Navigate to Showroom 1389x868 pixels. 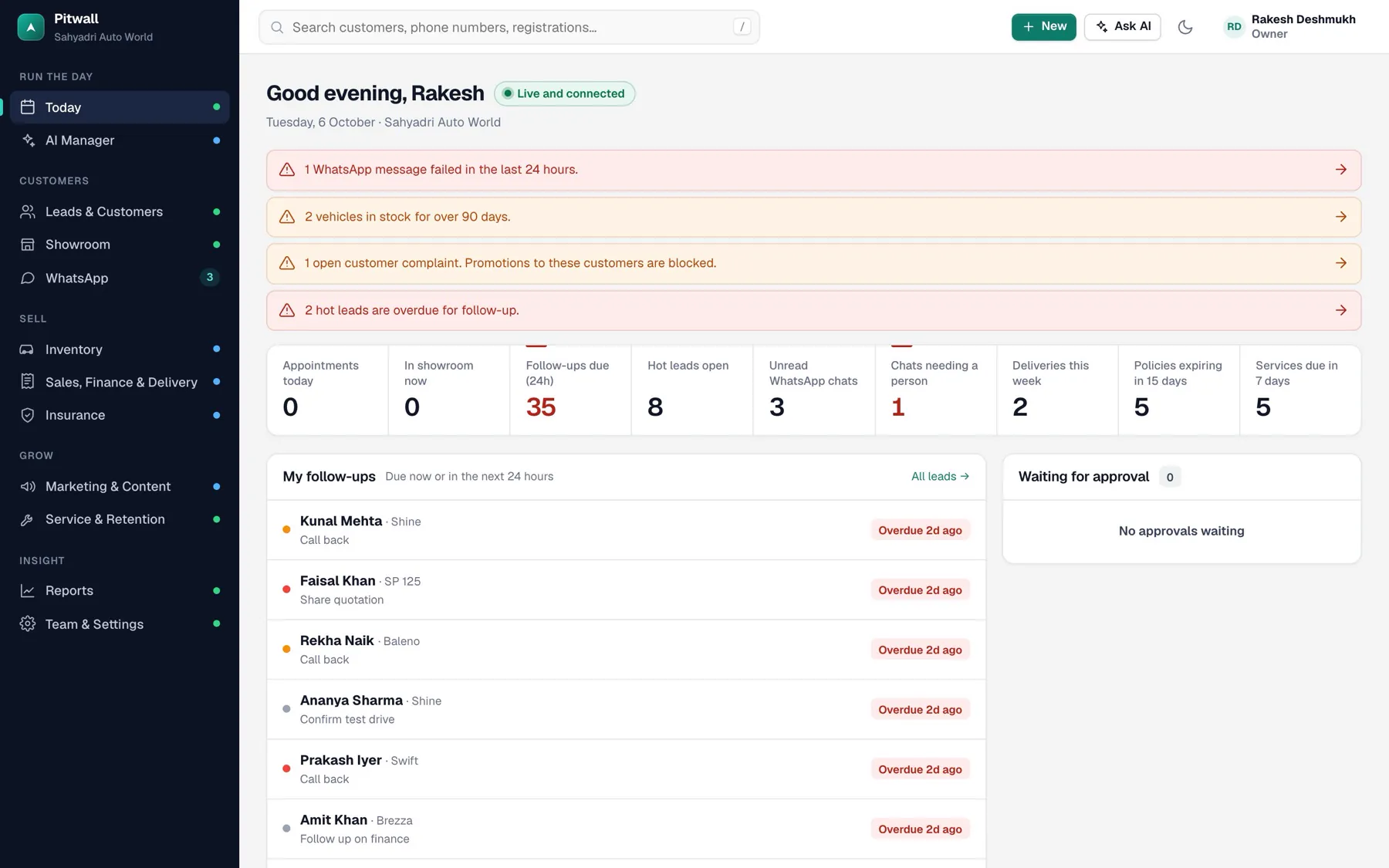(120, 245)
